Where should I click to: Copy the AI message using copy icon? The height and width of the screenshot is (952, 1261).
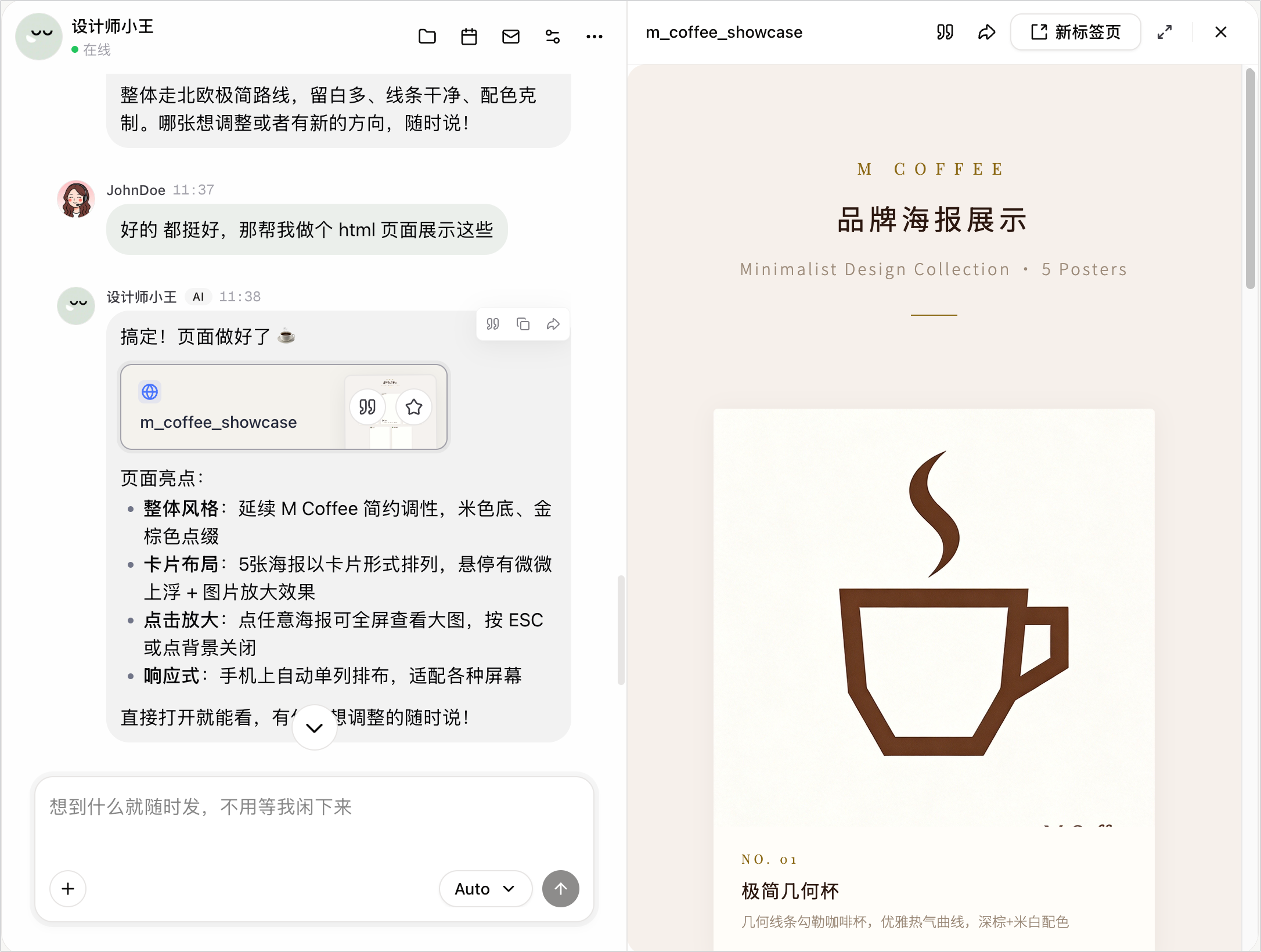click(x=523, y=324)
